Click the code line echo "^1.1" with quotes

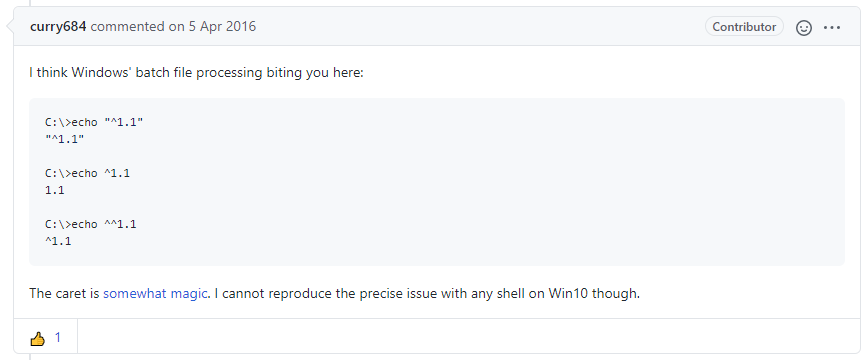[94, 123]
